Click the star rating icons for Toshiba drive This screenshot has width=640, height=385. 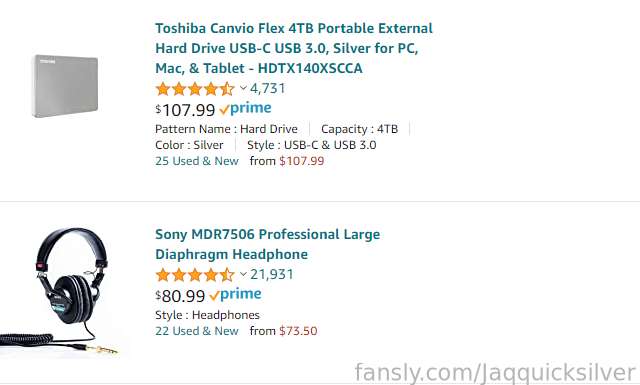(x=195, y=89)
